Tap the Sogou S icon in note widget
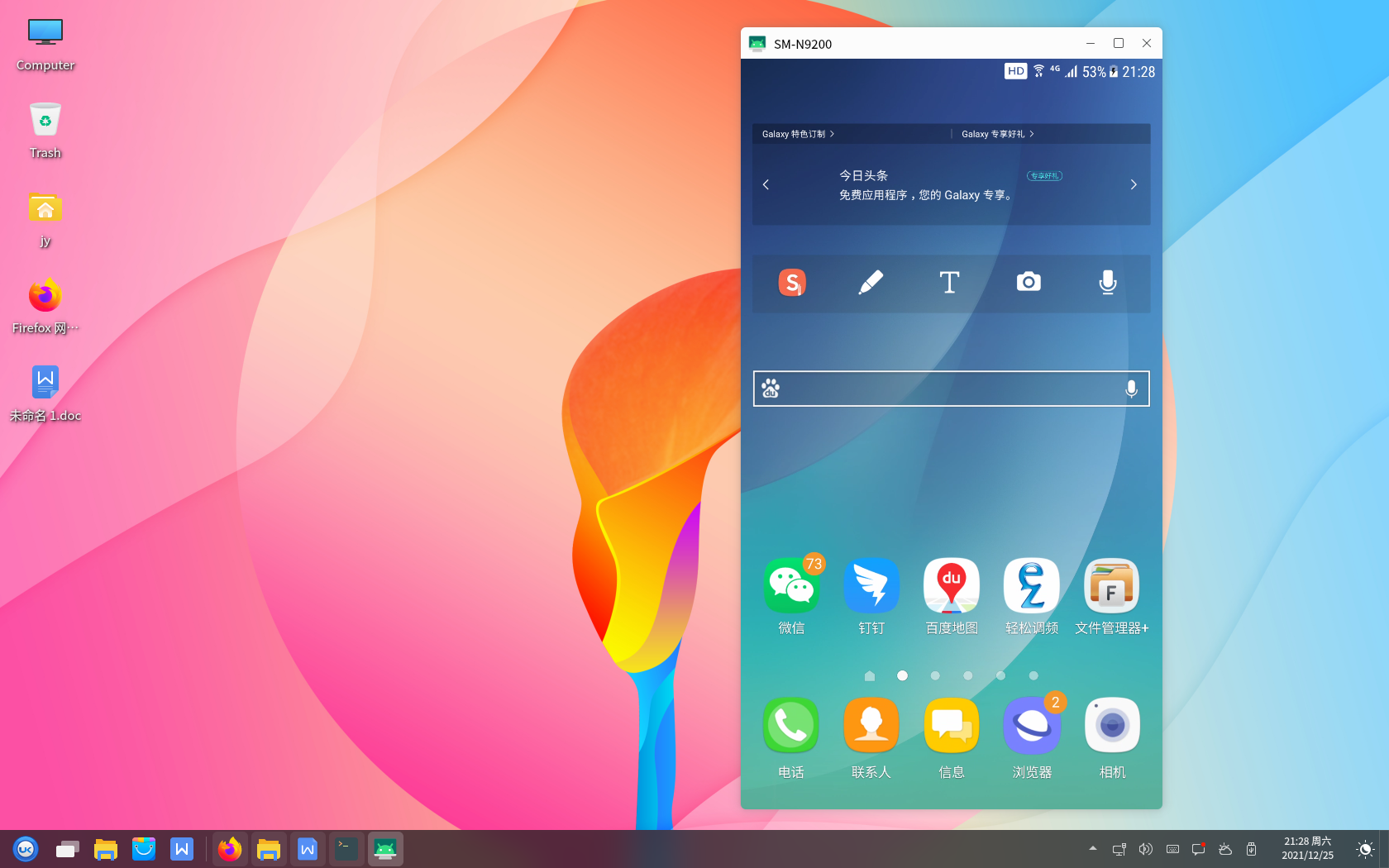 coord(792,283)
